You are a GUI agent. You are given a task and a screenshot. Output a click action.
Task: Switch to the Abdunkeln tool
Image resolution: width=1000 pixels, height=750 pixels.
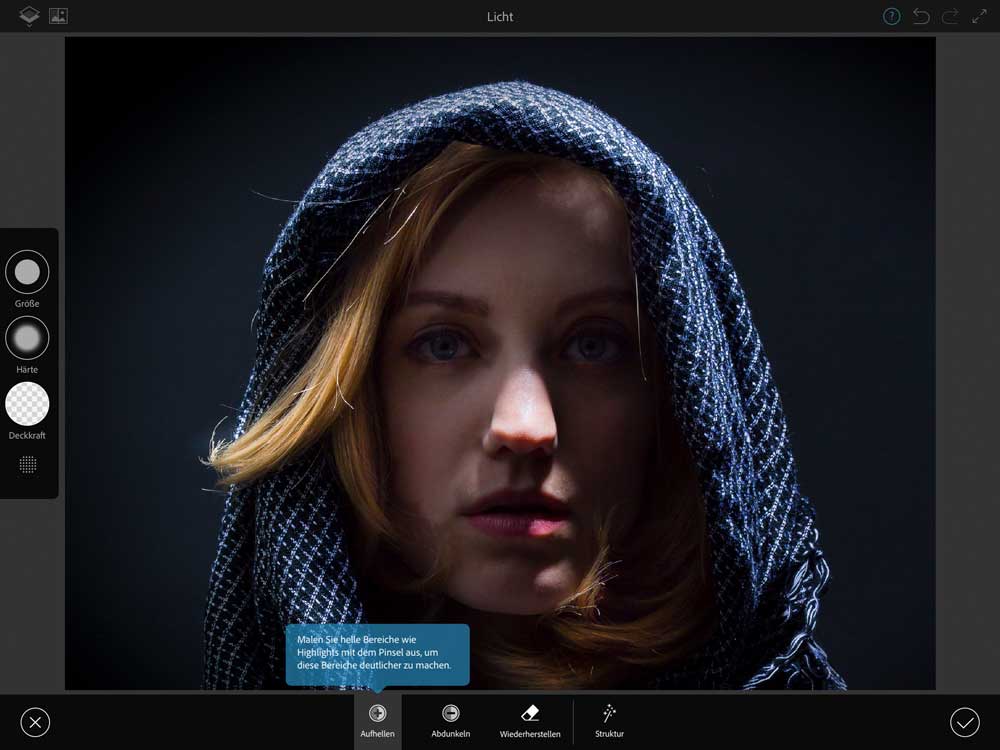(451, 721)
